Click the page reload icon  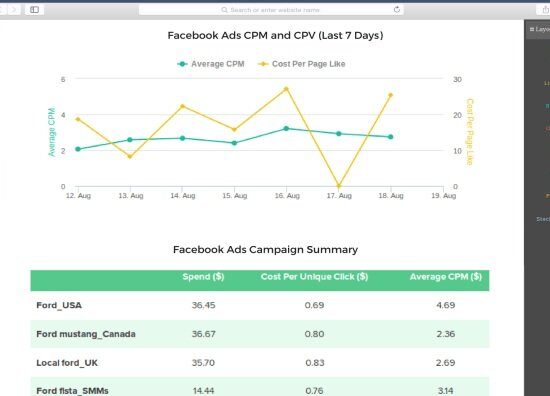397,9
